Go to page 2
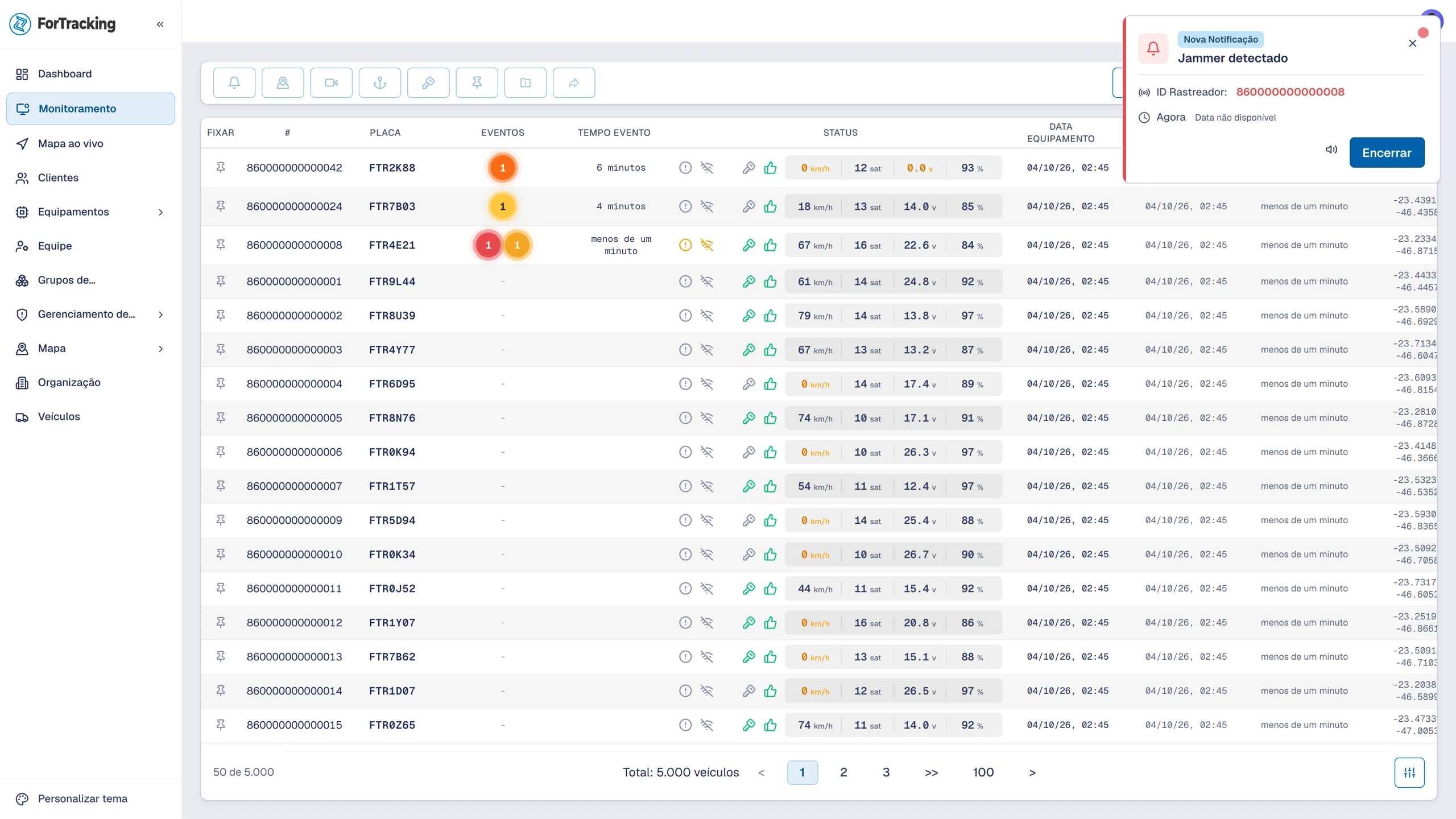 pyautogui.click(x=843, y=772)
